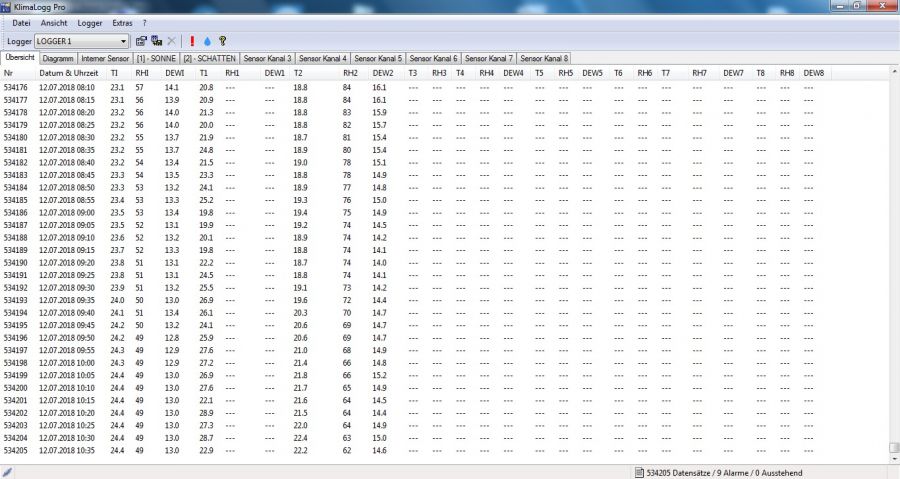The height and width of the screenshot is (479, 900).
Task: Open the Extras menu
Action: [x=122, y=22]
